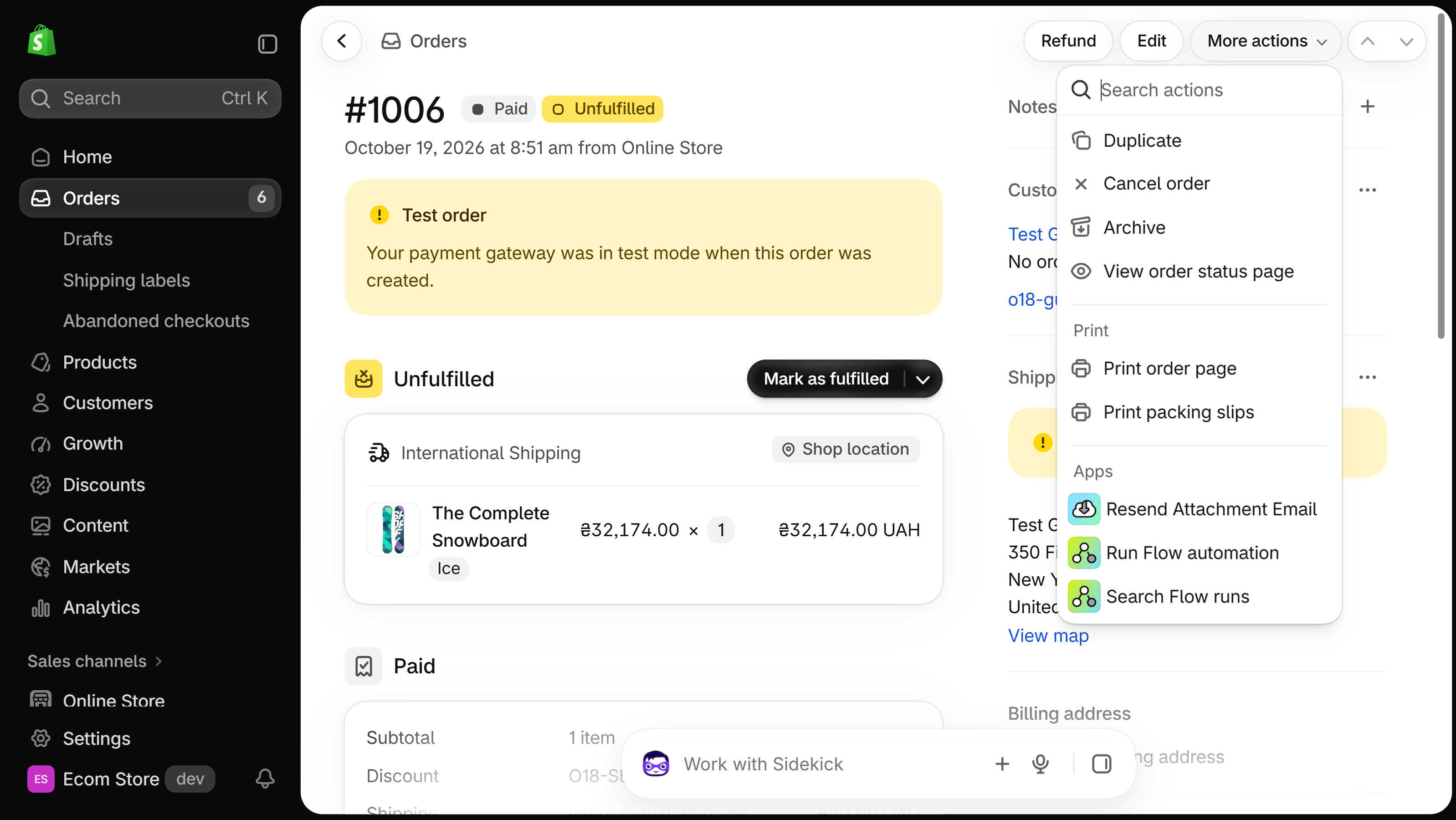Open the customer section three-dots menu

1367,190
